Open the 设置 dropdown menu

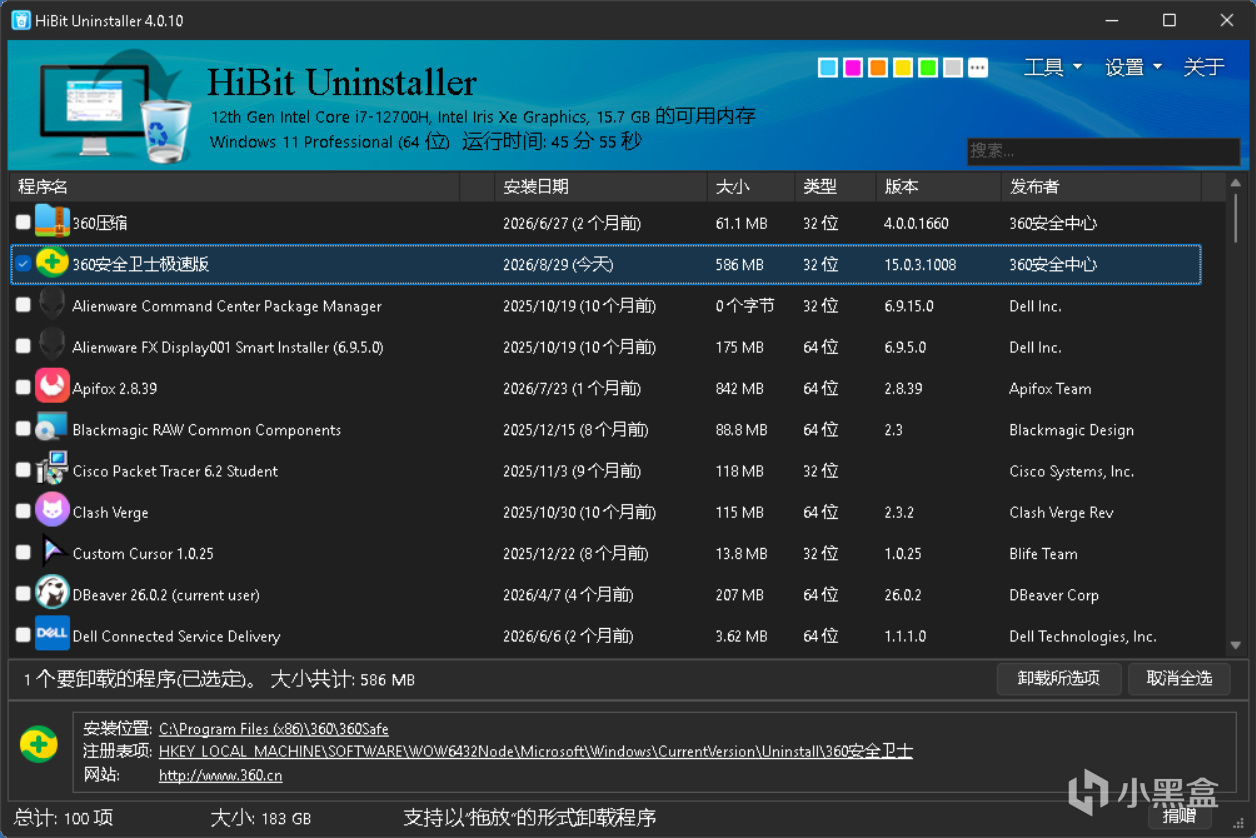[1133, 67]
